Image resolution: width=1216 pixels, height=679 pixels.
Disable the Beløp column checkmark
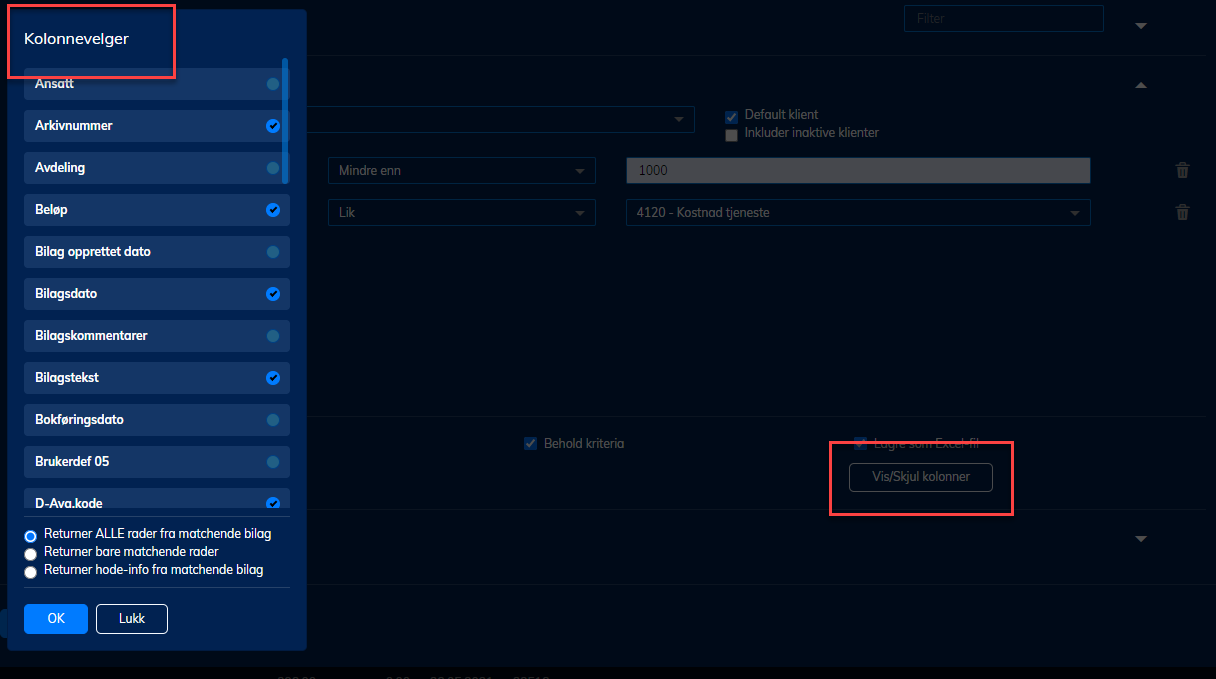(x=272, y=210)
